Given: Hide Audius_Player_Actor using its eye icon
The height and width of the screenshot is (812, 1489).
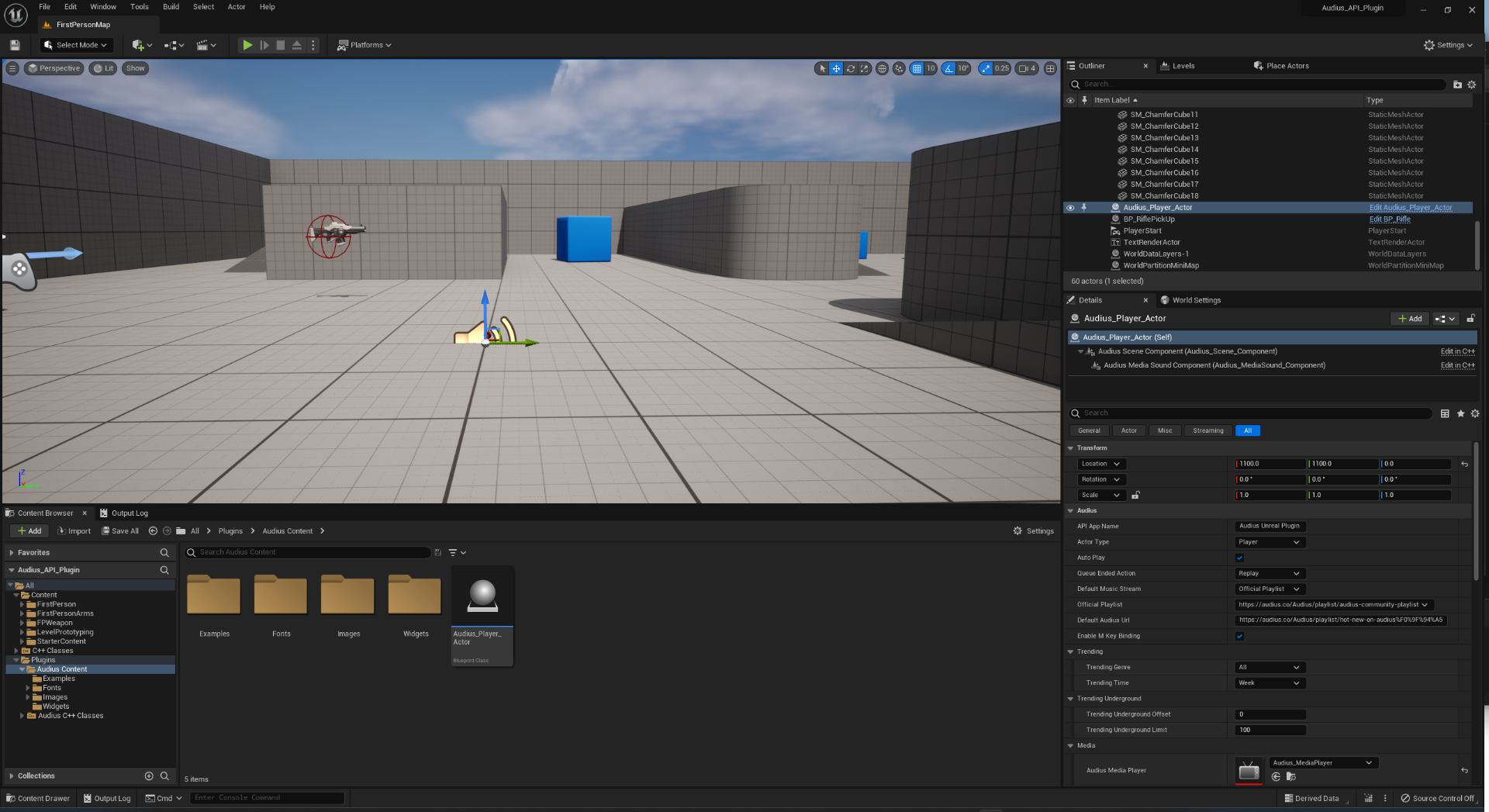Looking at the screenshot, I should click(x=1070, y=208).
